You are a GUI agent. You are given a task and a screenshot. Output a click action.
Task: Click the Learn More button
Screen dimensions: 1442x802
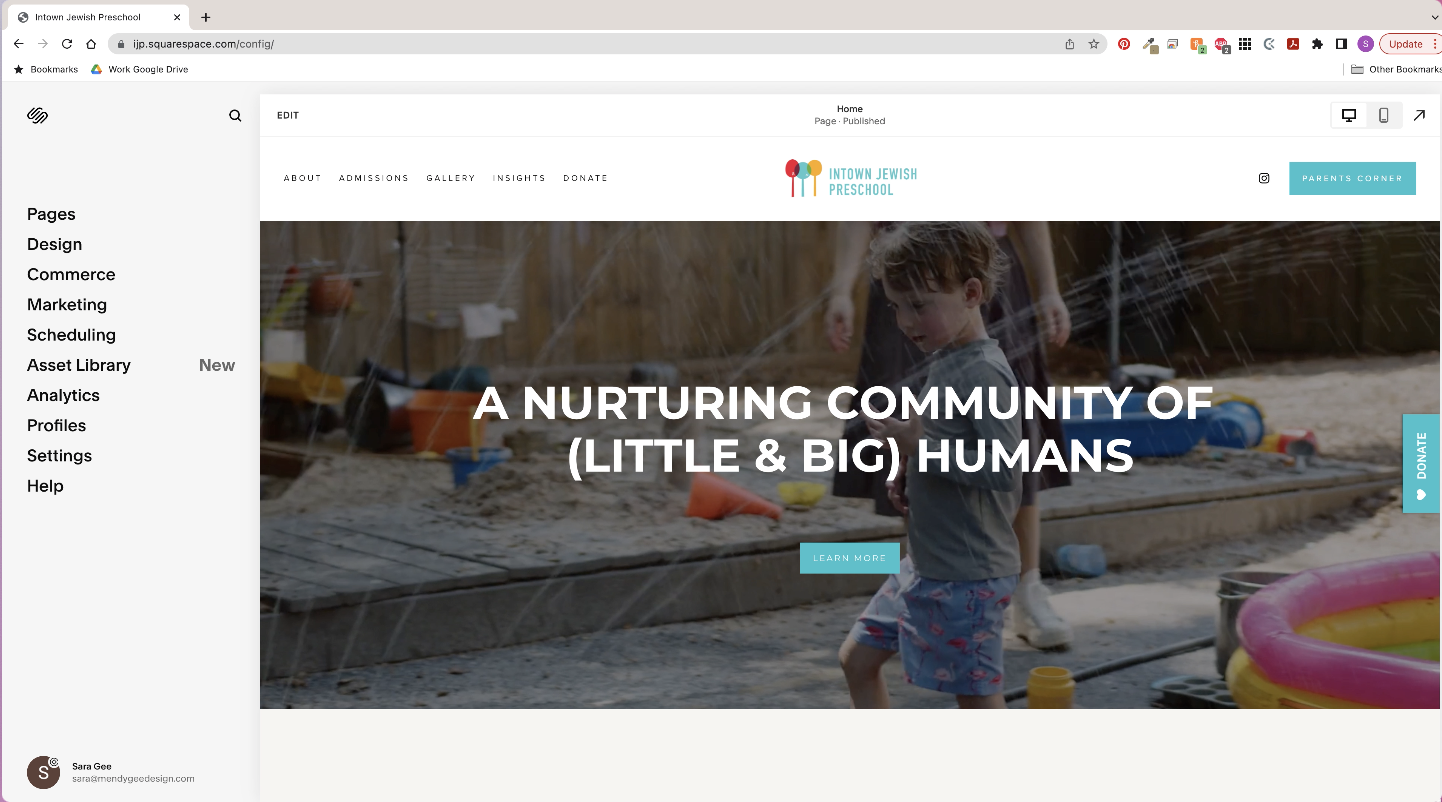coord(850,558)
